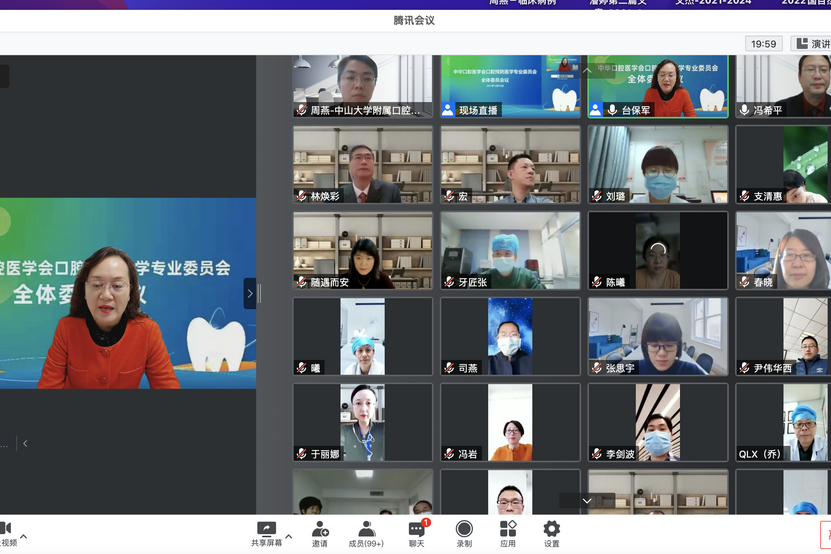Image resolution: width=831 pixels, height=554 pixels.
Task: Click the small left arrow below main video
Action: coord(25,443)
